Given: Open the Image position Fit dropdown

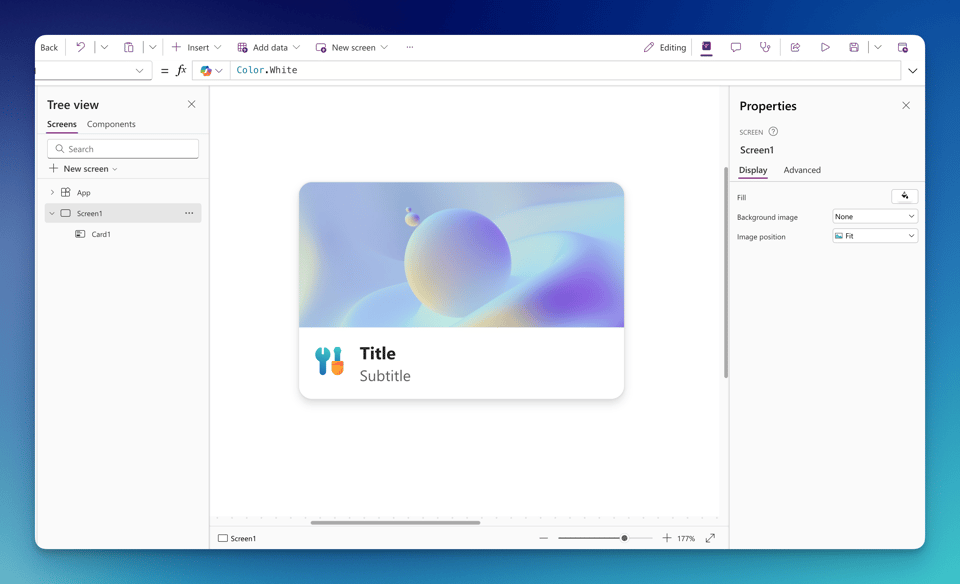Looking at the screenshot, I should coord(875,236).
